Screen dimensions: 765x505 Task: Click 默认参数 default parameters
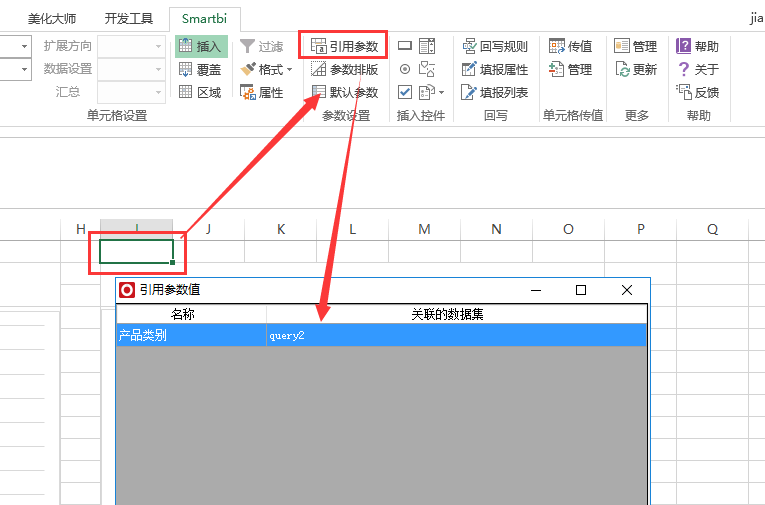click(x=344, y=92)
